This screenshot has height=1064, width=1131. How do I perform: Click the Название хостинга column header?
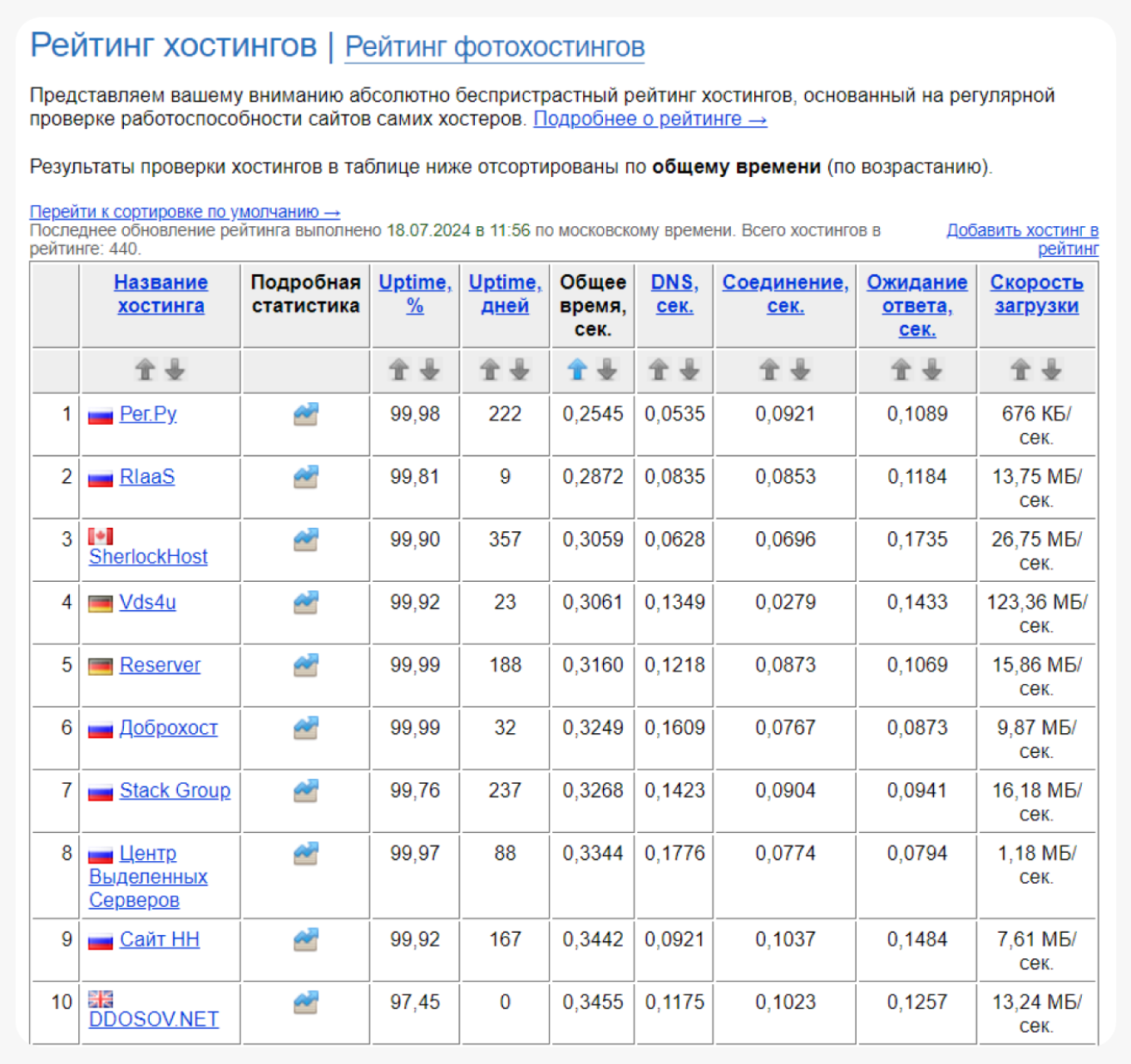(x=161, y=294)
